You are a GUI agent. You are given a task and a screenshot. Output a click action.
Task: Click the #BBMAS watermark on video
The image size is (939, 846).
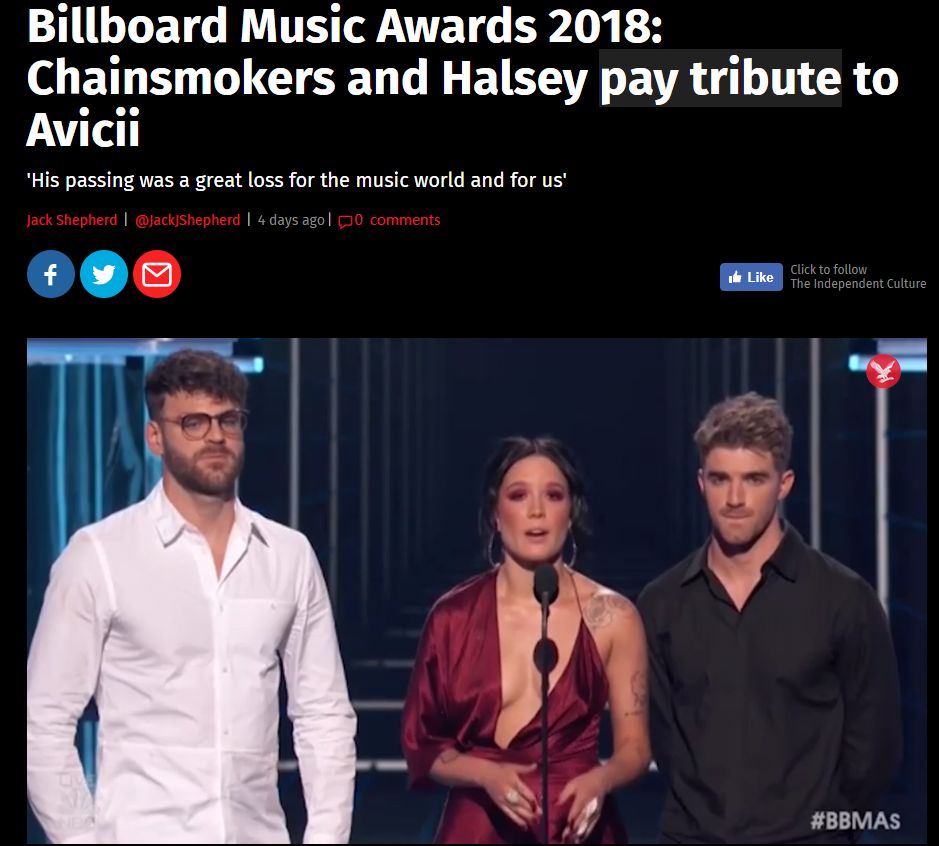click(855, 820)
